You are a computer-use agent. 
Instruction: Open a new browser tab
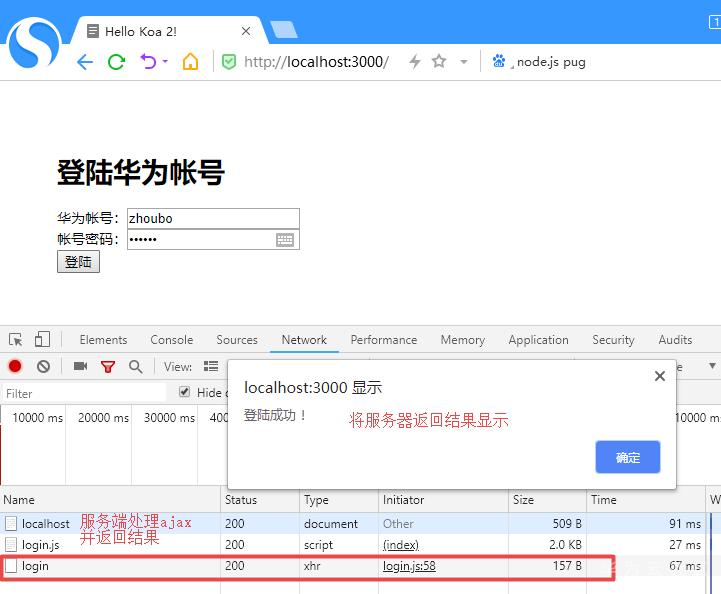283,30
